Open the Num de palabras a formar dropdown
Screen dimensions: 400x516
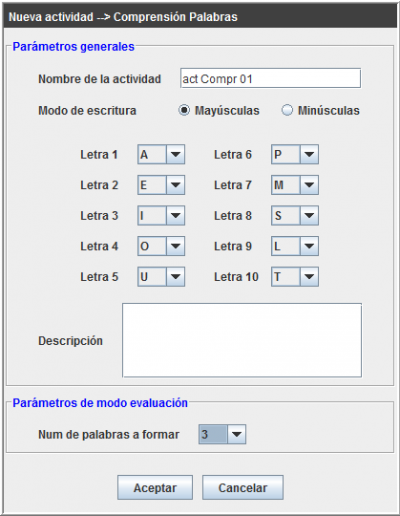222,434
